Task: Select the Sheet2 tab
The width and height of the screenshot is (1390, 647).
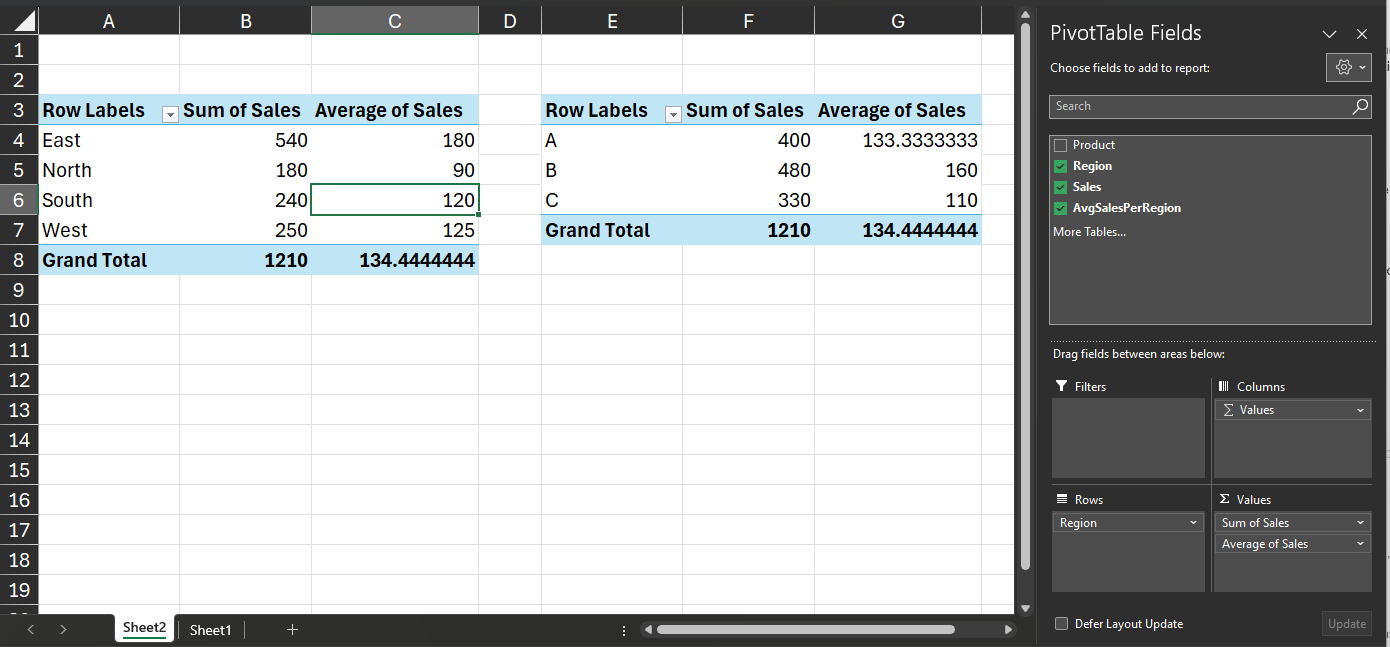Action: click(144, 628)
